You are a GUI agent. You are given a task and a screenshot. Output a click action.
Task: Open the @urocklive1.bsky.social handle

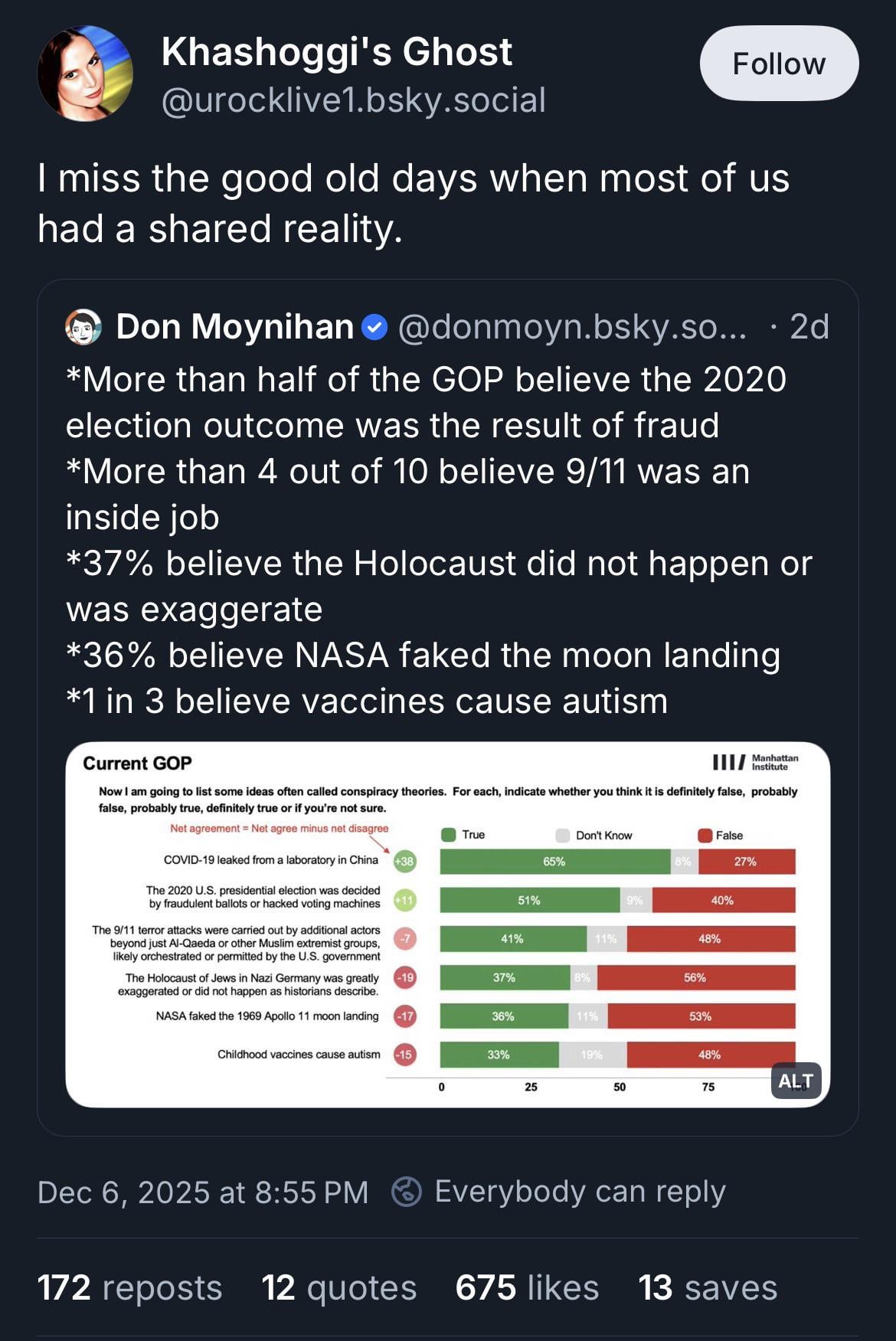pyautogui.click(x=353, y=100)
